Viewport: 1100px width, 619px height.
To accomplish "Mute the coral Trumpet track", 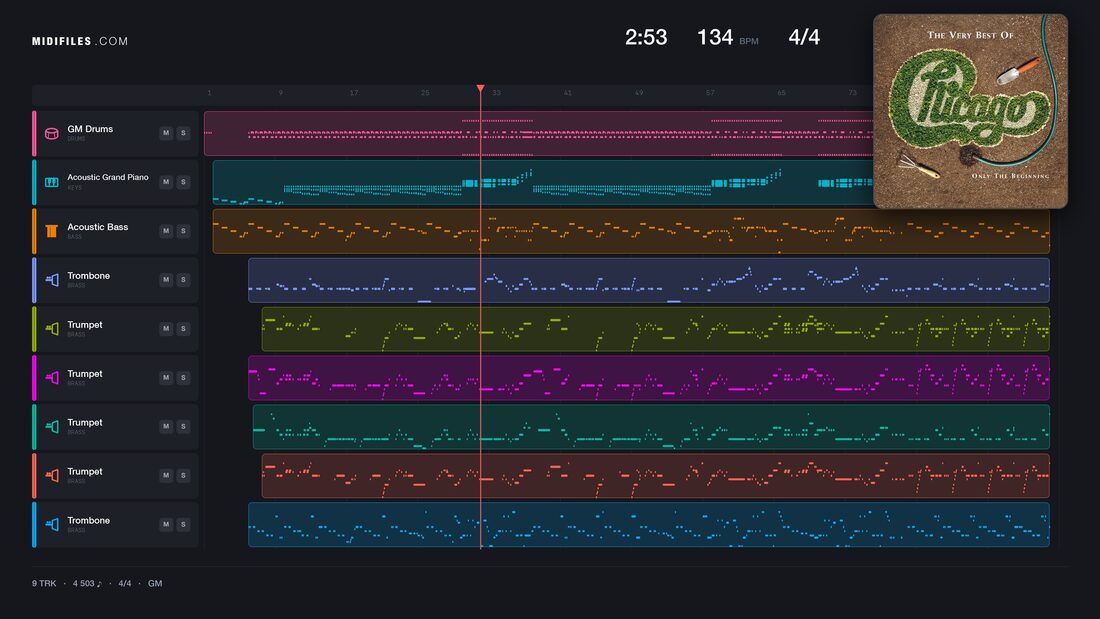I will point(166,476).
